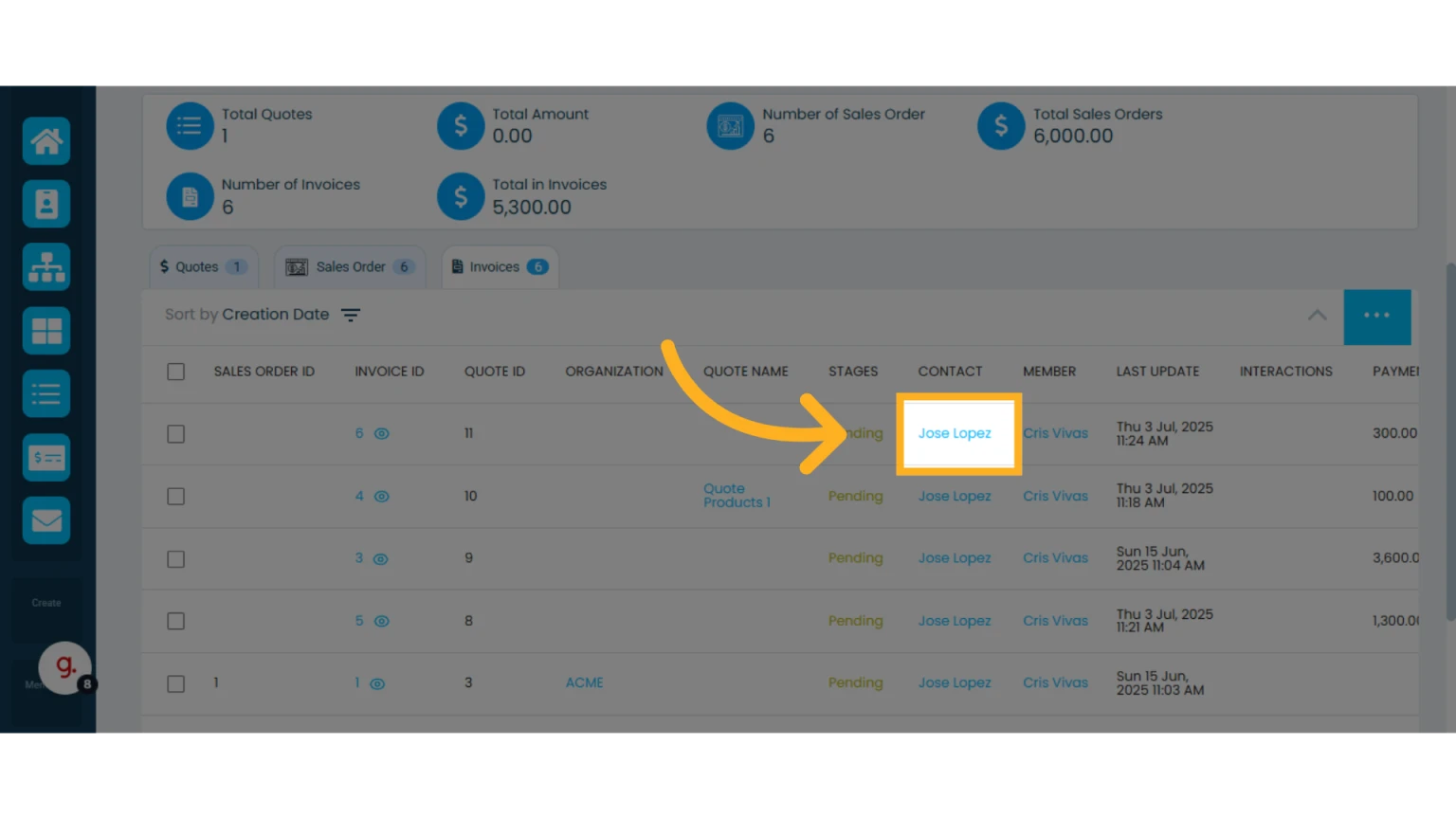
Task: Click the Total Sales Orders dollar icon
Action: [x=1001, y=126]
